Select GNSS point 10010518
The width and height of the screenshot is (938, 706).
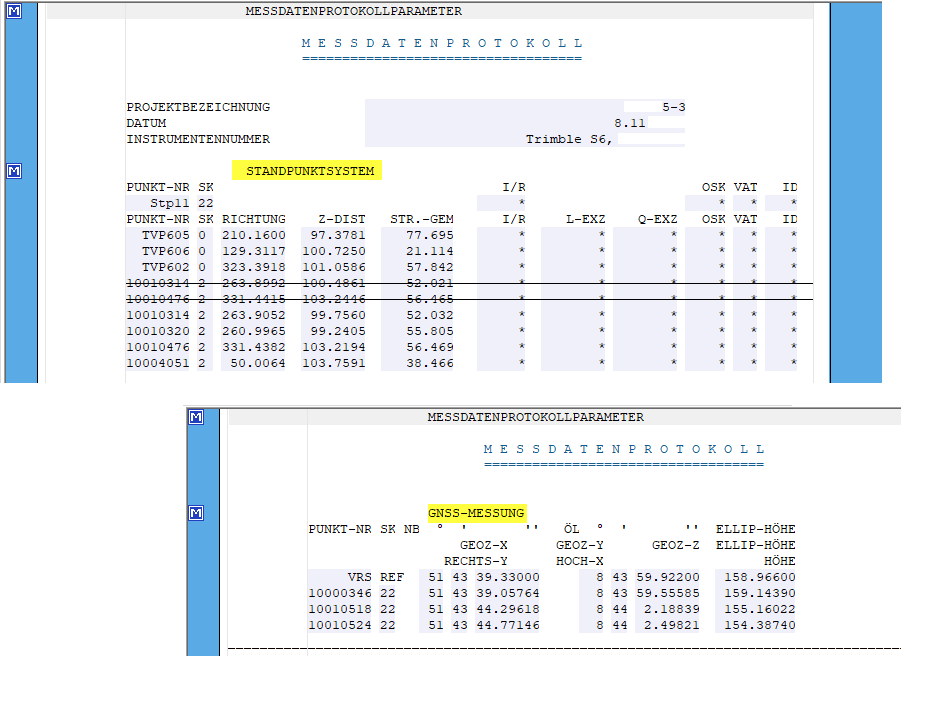340,609
